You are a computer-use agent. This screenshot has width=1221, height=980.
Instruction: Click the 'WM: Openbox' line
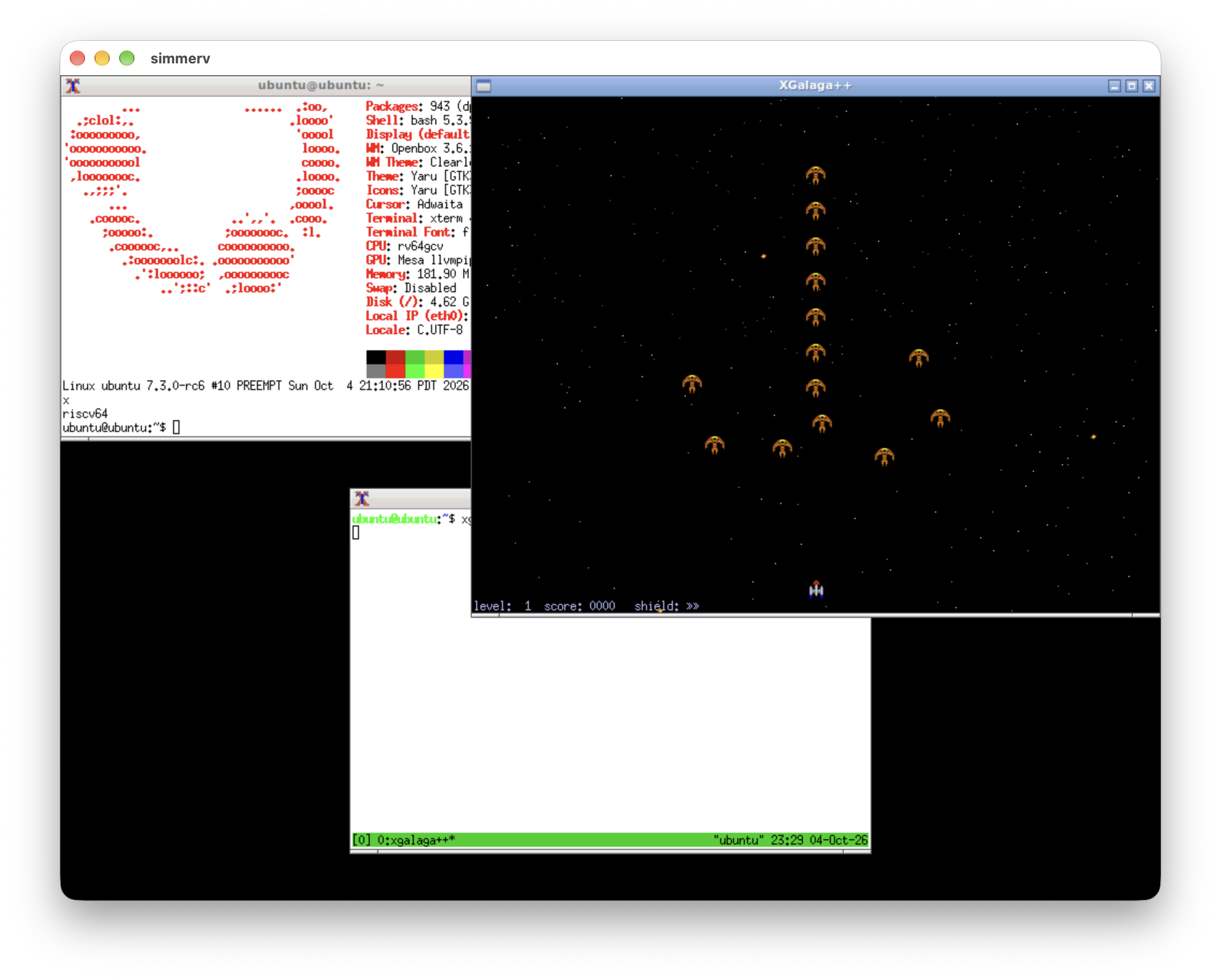pyautogui.click(x=418, y=148)
